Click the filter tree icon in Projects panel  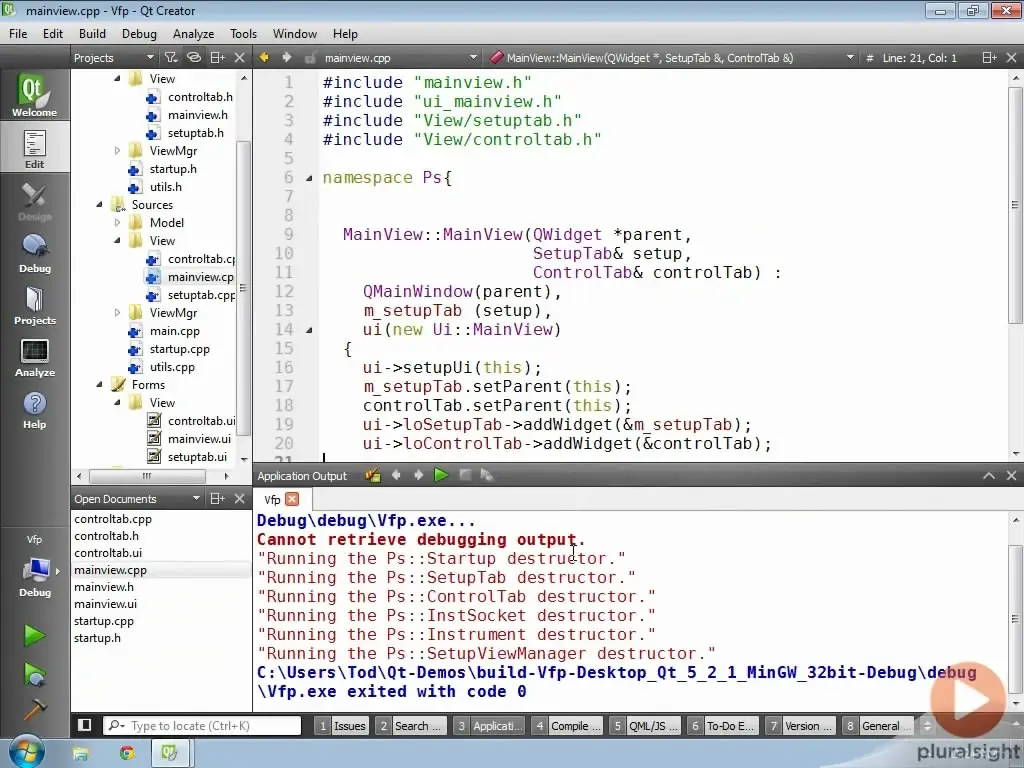pyautogui.click(x=171, y=58)
